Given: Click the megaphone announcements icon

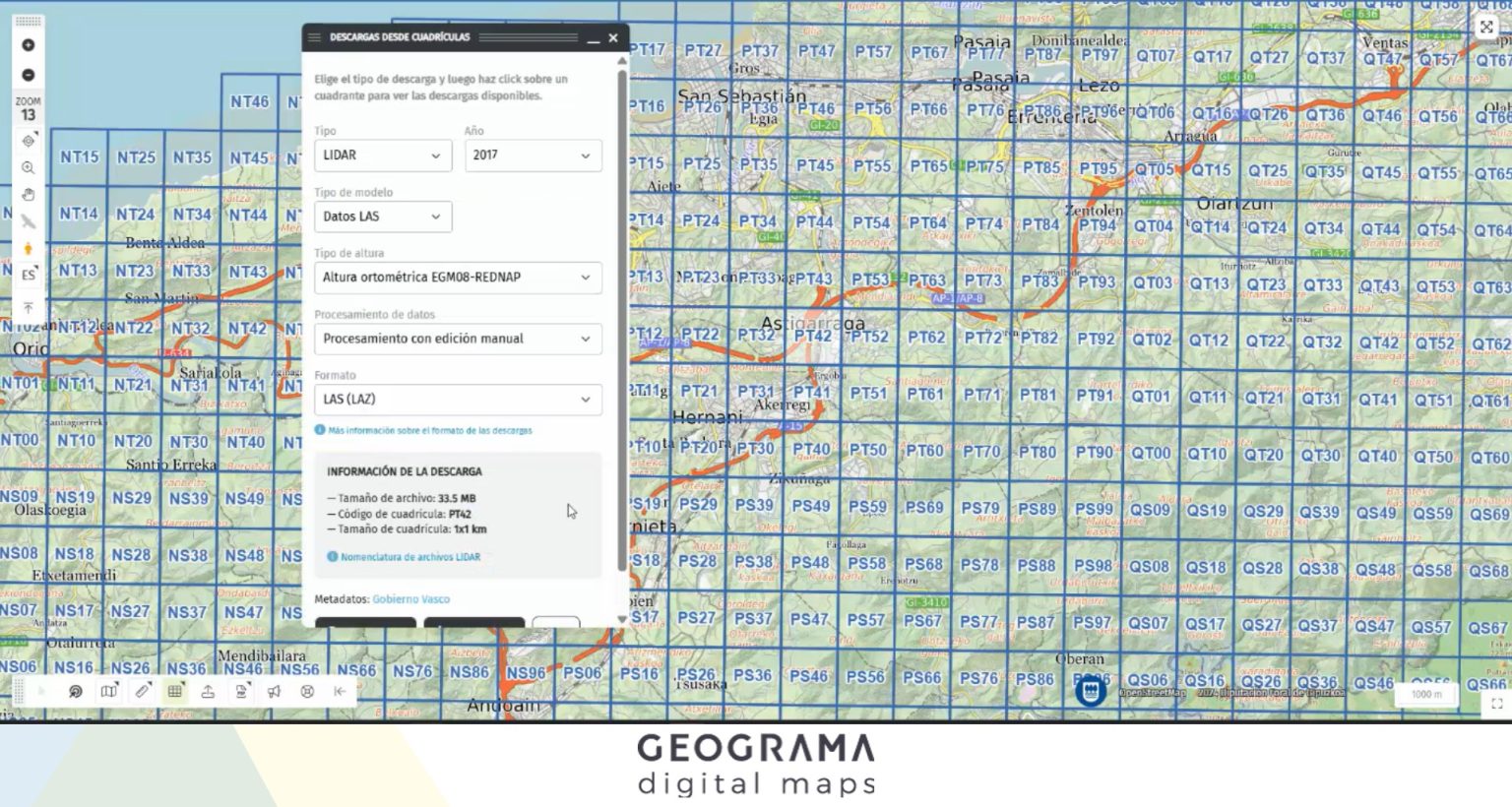Looking at the screenshot, I should coord(274,691).
